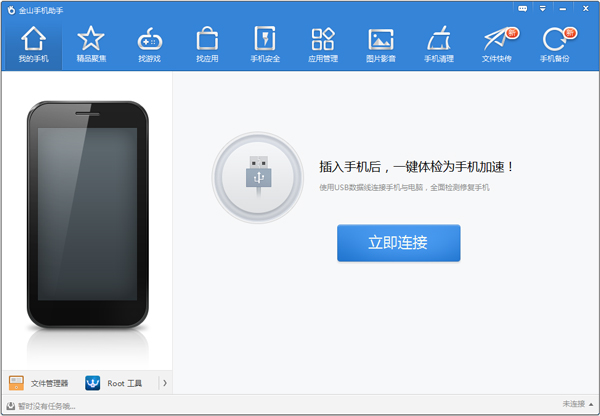Select the 手机安全 security icon

[265, 44]
